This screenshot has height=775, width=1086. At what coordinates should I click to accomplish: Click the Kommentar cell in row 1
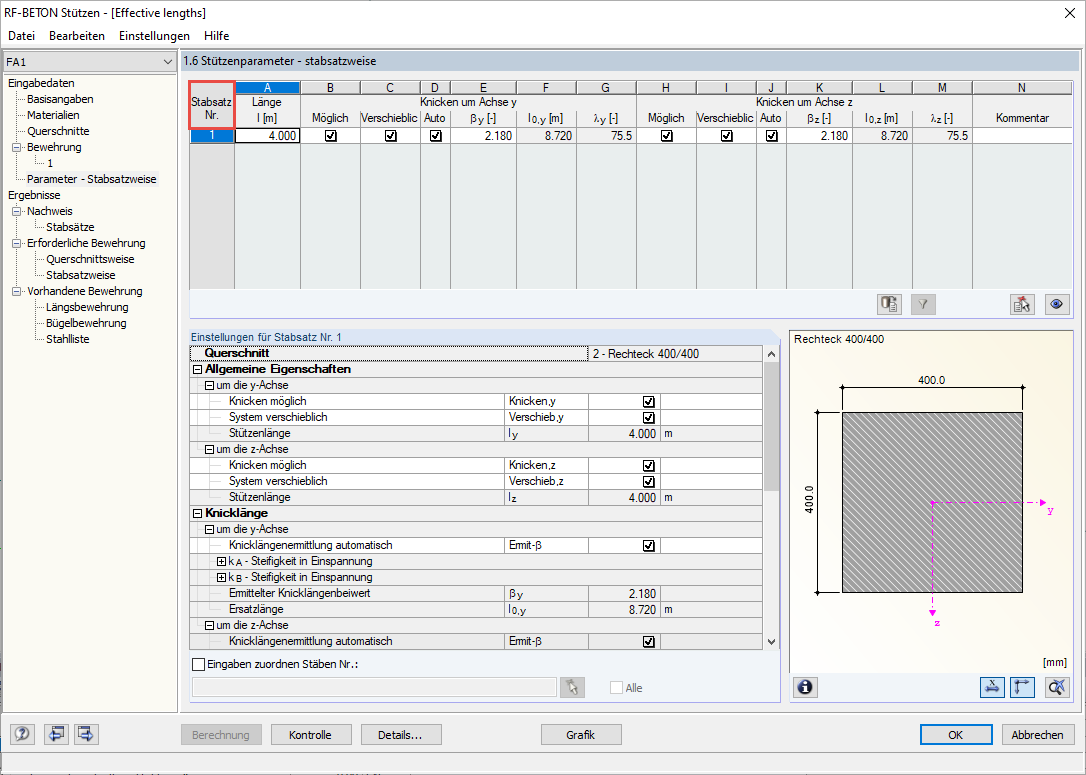[x=1022, y=136]
